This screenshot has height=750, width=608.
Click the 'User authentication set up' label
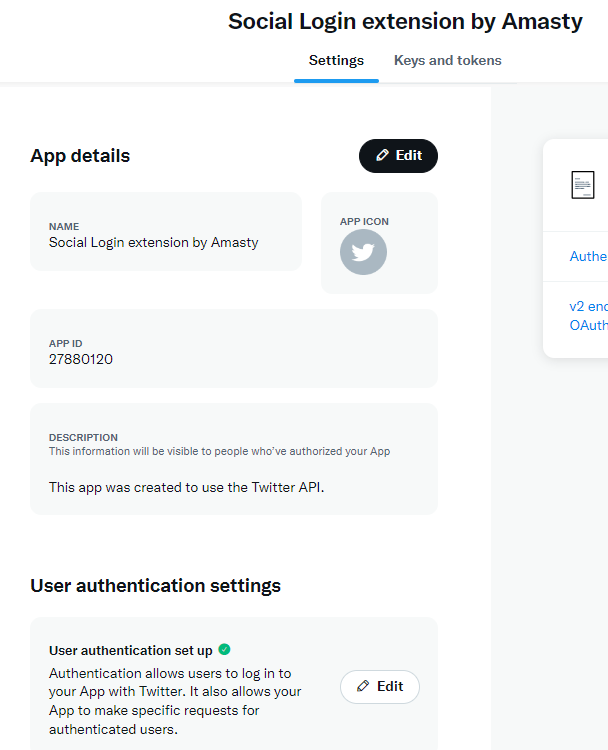pyautogui.click(x=131, y=651)
